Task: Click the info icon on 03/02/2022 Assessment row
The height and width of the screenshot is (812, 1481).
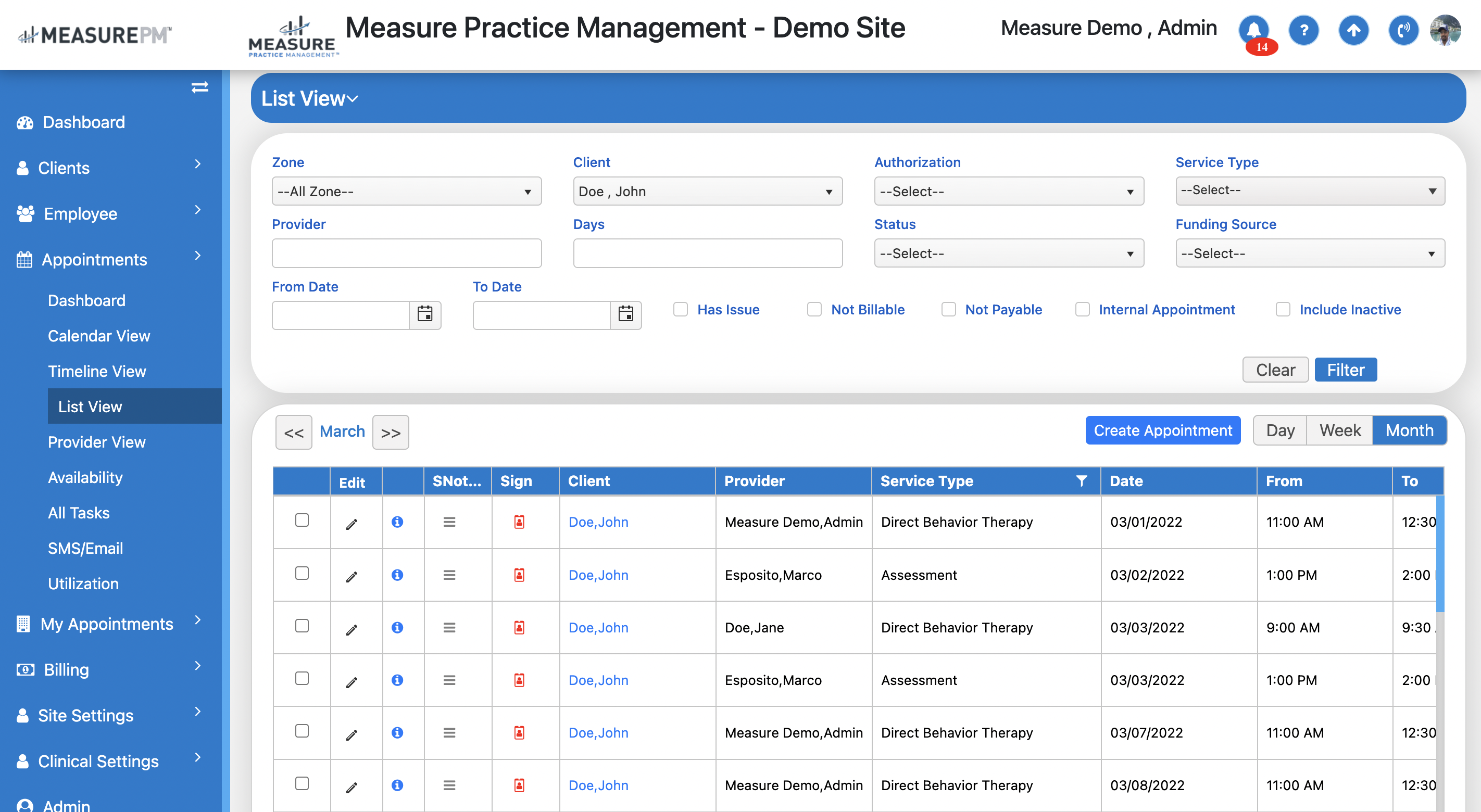Action: coord(397,575)
